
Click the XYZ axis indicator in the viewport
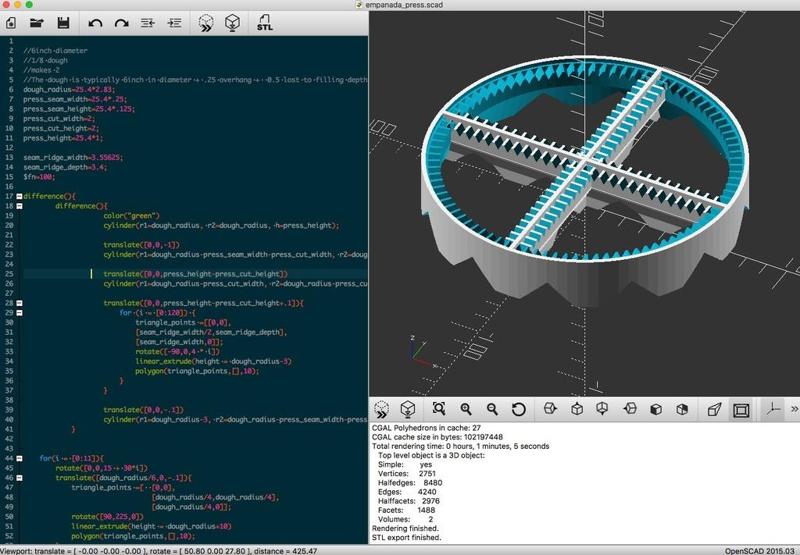tap(422, 354)
